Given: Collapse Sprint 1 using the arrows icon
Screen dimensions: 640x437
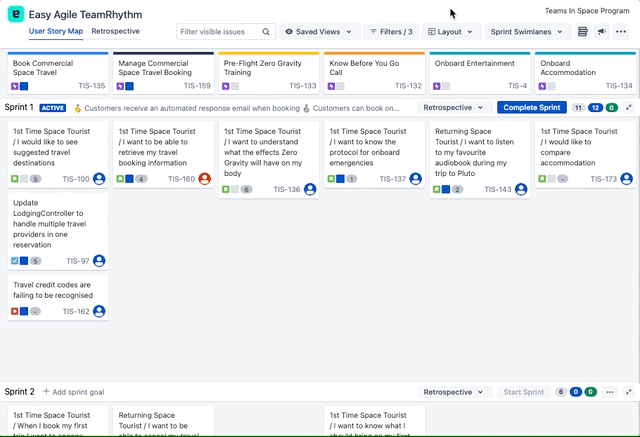Looking at the screenshot, I should coord(630,108).
